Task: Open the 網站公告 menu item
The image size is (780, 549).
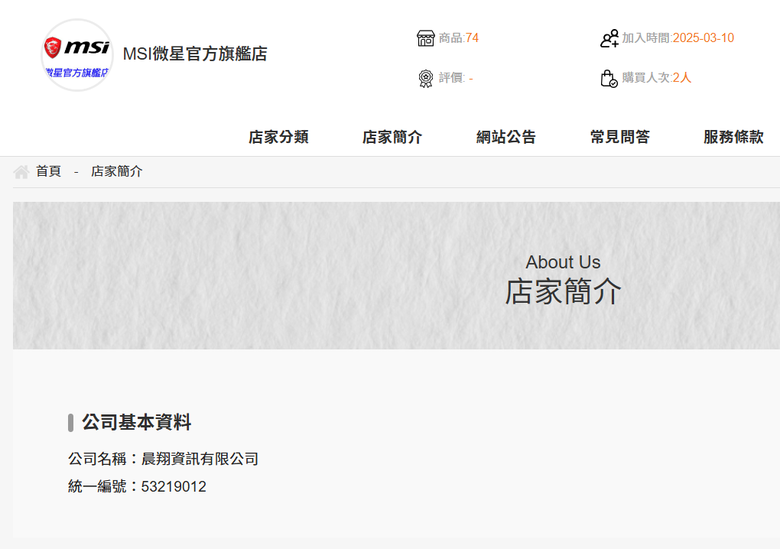Action: pyautogui.click(x=506, y=137)
